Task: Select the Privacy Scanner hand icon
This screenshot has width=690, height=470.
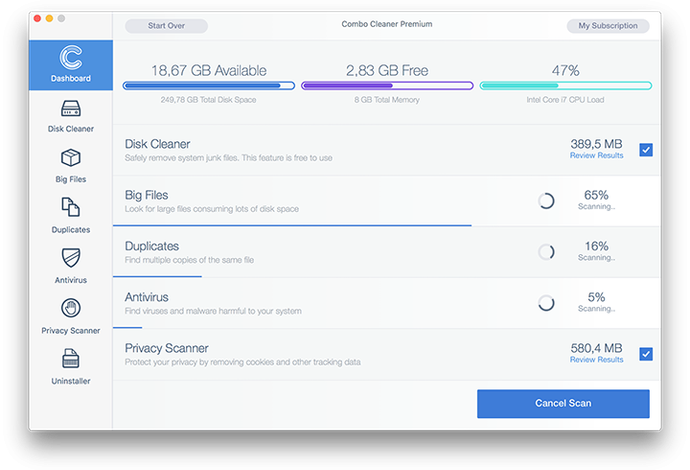Action: pos(71,308)
